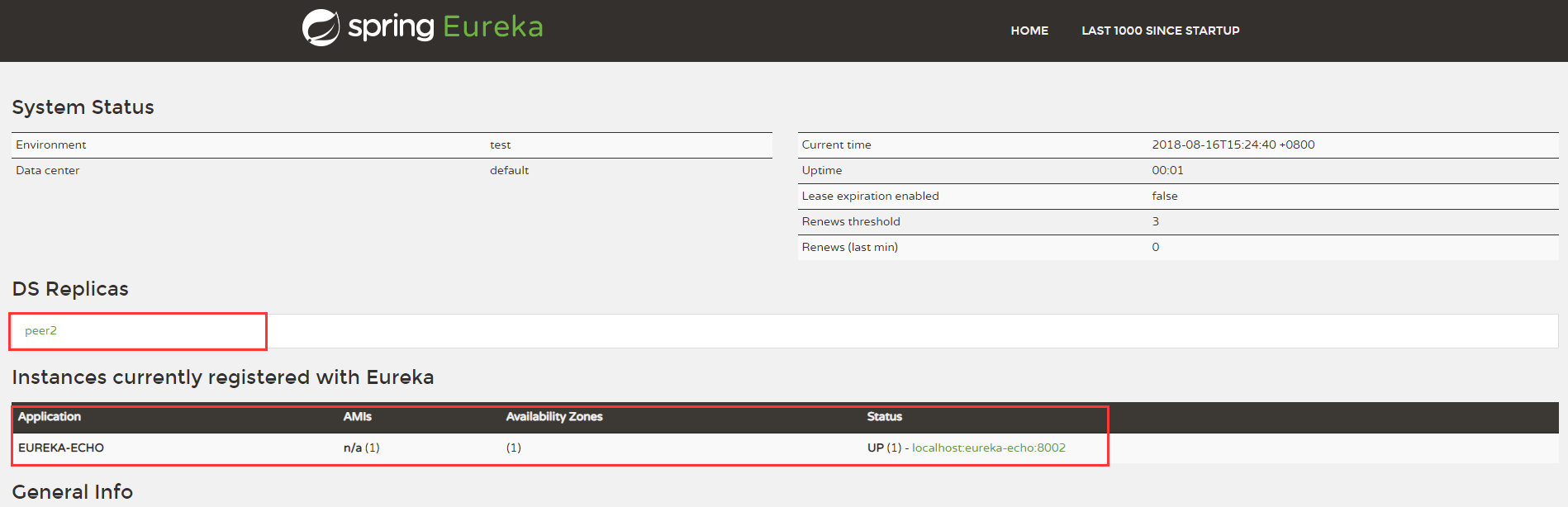Click the Availability Zones column header
Image resolution: width=1568 pixels, height=507 pixels.
(554, 416)
